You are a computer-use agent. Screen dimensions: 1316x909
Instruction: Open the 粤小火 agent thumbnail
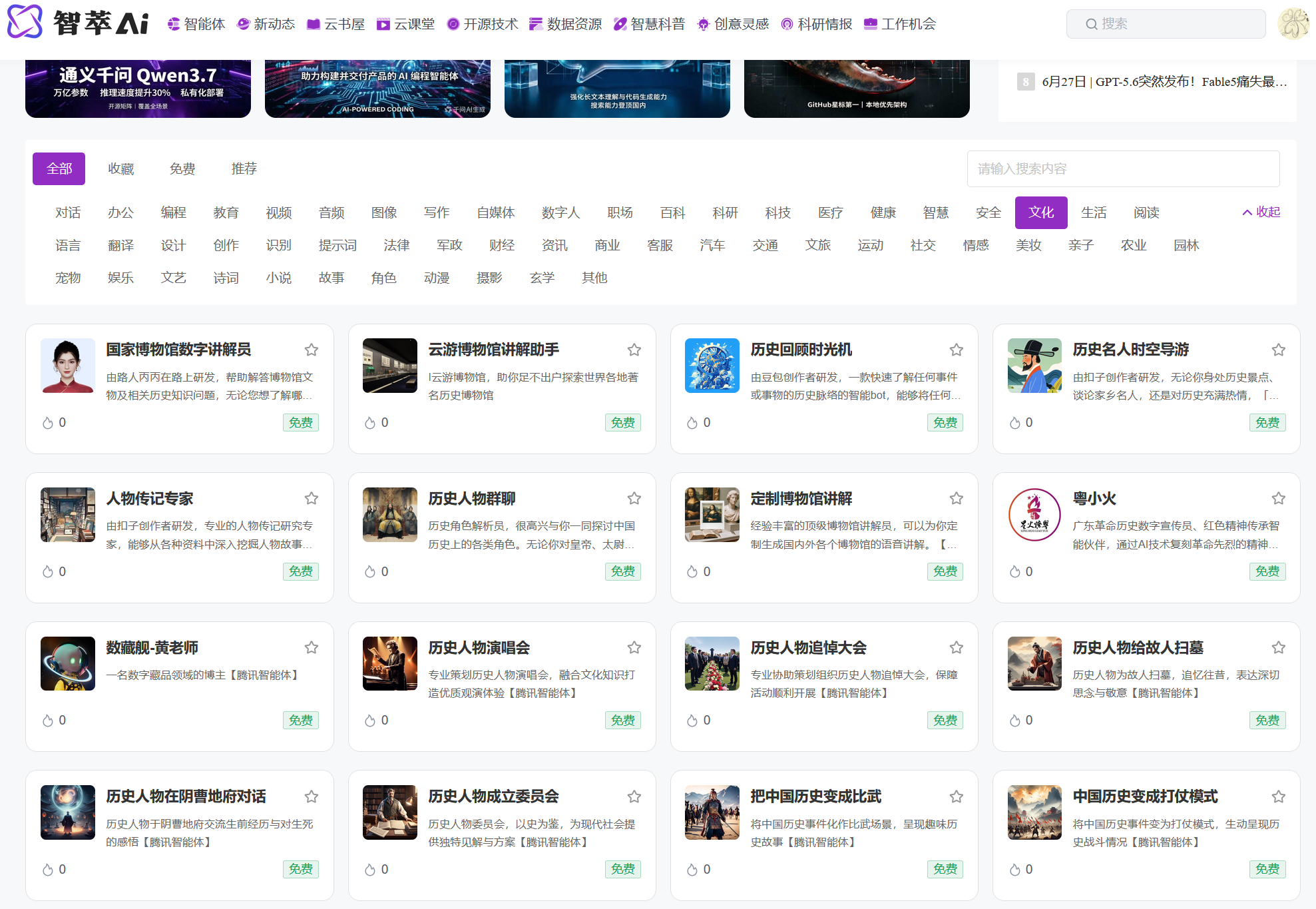pyautogui.click(x=1034, y=515)
